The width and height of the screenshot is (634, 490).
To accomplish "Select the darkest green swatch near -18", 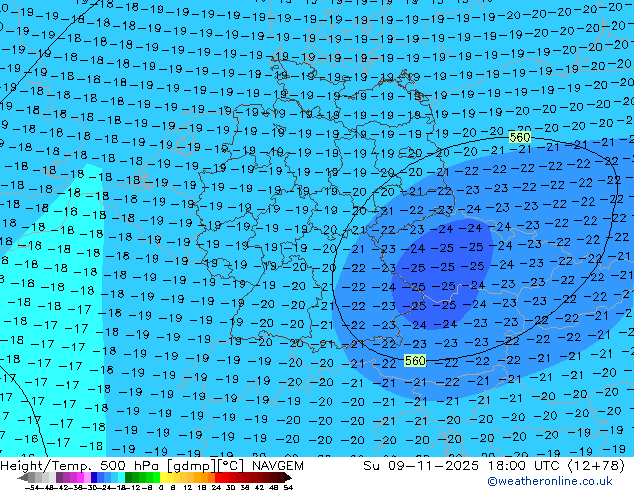I will 129,477.
